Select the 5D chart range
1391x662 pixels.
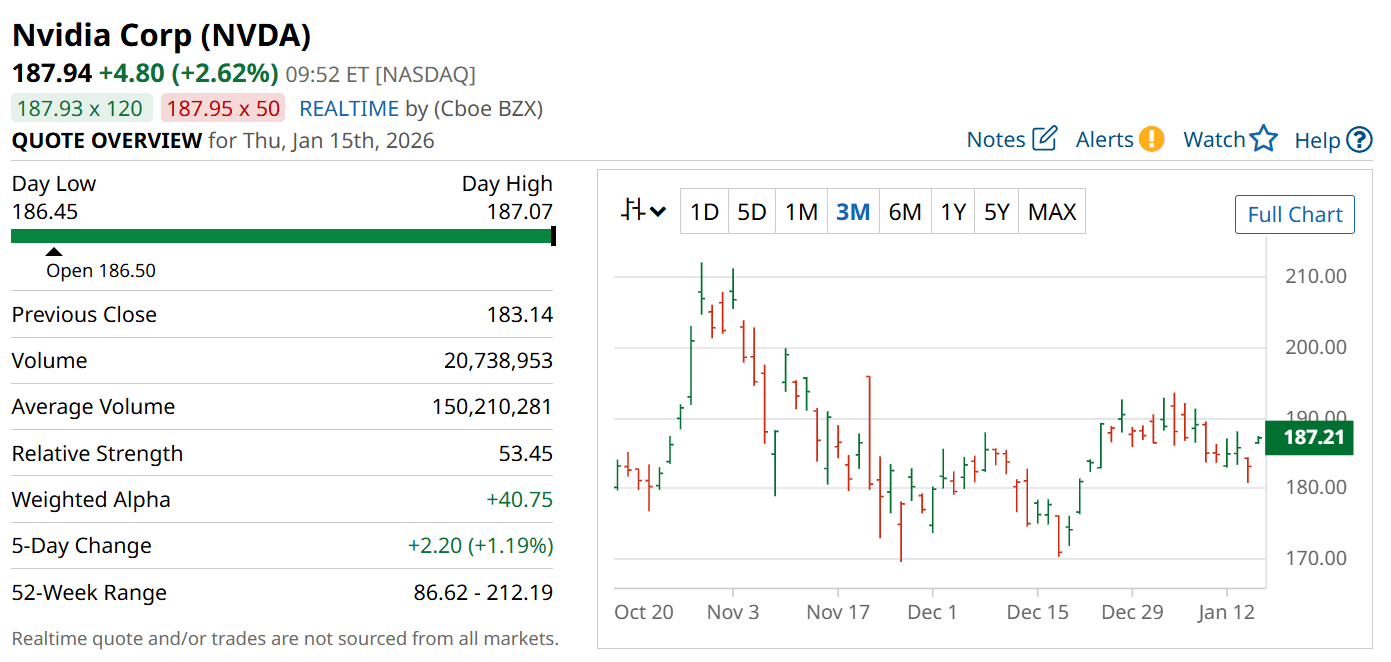click(x=751, y=212)
